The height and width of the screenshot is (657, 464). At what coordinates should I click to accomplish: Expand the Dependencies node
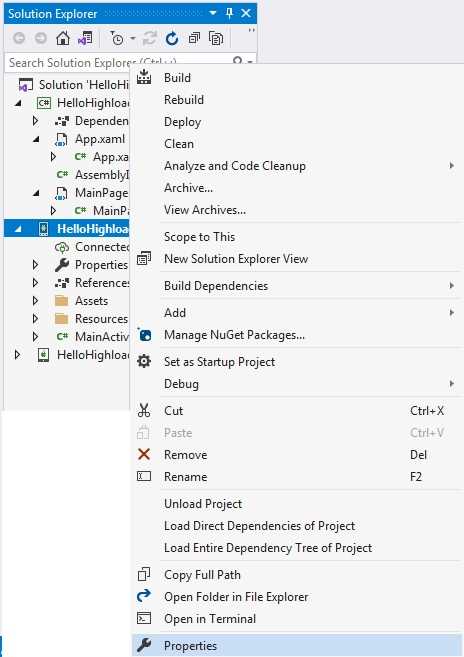click(36, 121)
